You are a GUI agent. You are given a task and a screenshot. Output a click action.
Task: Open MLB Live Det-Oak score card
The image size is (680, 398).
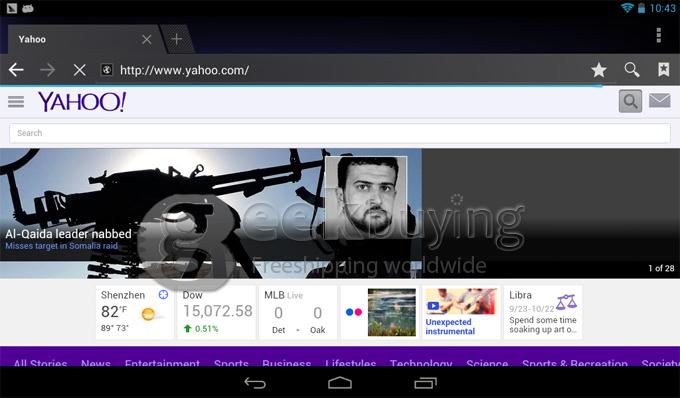(x=298, y=312)
